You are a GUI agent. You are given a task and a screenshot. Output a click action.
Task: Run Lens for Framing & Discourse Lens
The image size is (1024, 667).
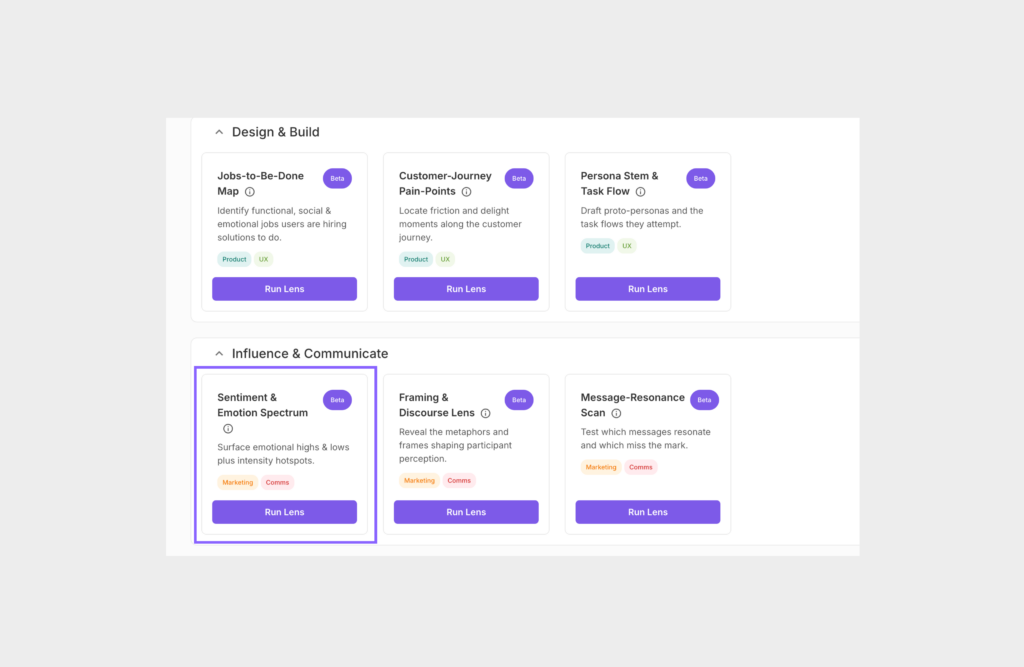pyautogui.click(x=466, y=512)
